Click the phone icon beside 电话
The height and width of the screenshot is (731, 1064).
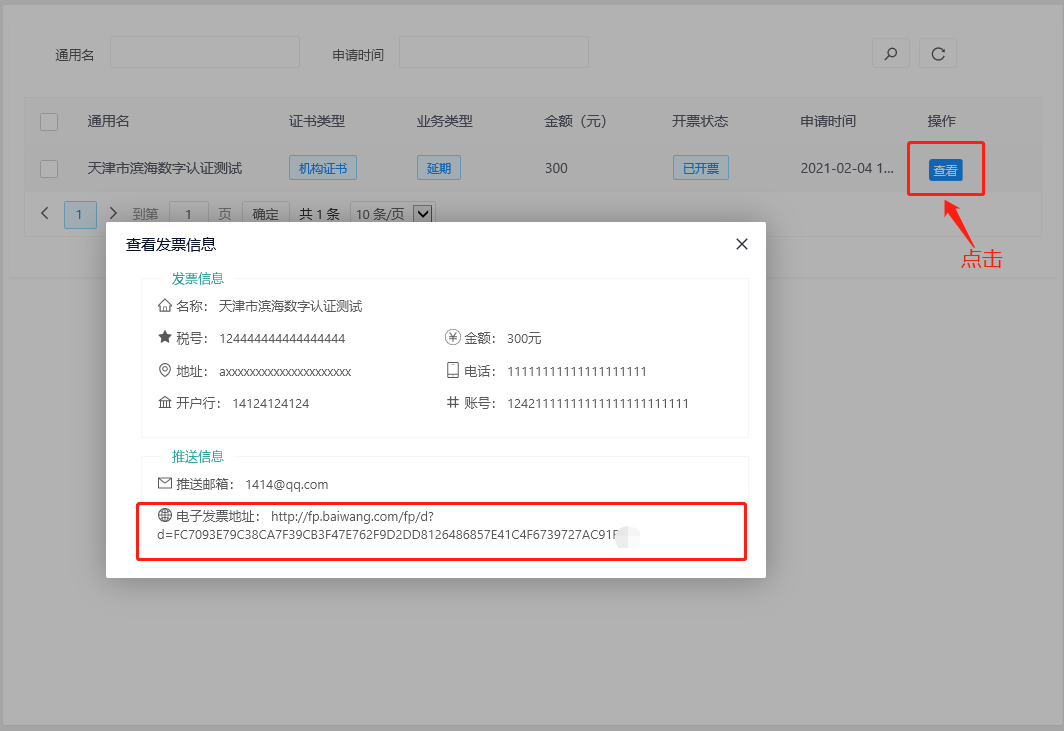click(453, 371)
